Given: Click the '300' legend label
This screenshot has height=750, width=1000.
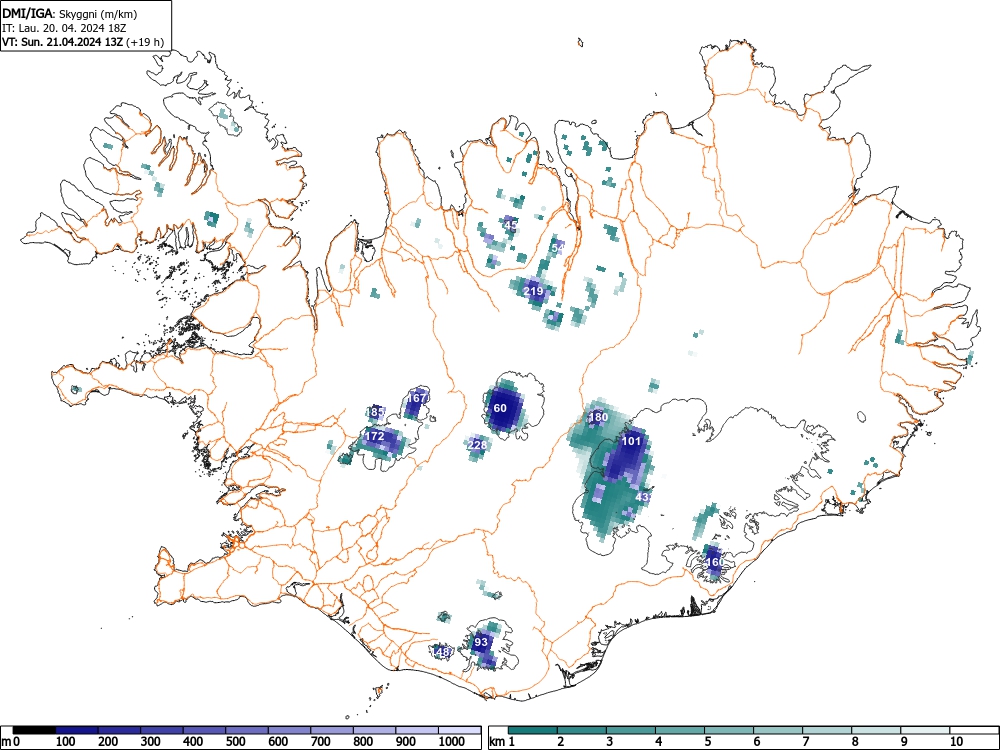Looking at the screenshot, I should pyautogui.click(x=151, y=742).
